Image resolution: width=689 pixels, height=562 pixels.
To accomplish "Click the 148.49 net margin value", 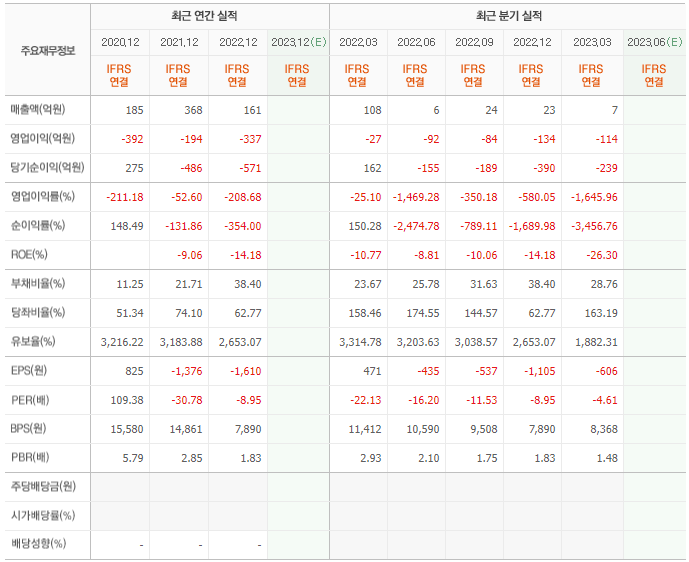I will click(x=127, y=226).
